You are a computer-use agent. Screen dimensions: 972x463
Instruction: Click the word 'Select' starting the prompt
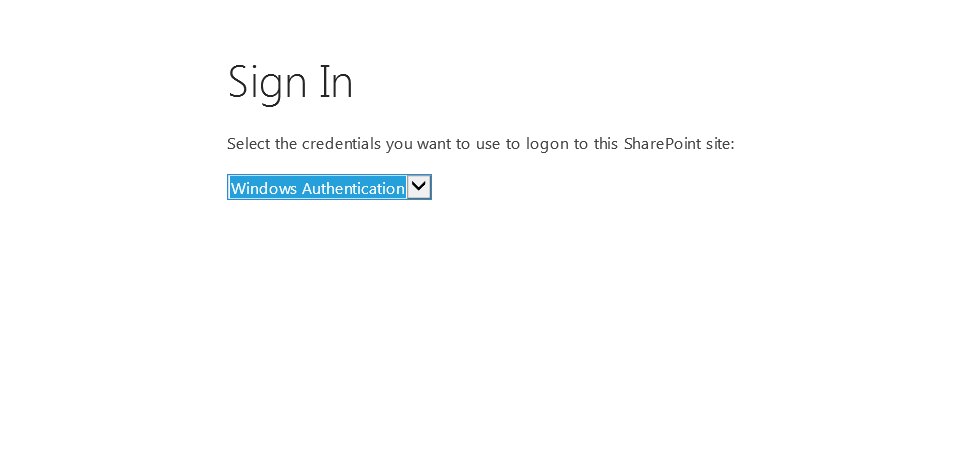[249, 144]
